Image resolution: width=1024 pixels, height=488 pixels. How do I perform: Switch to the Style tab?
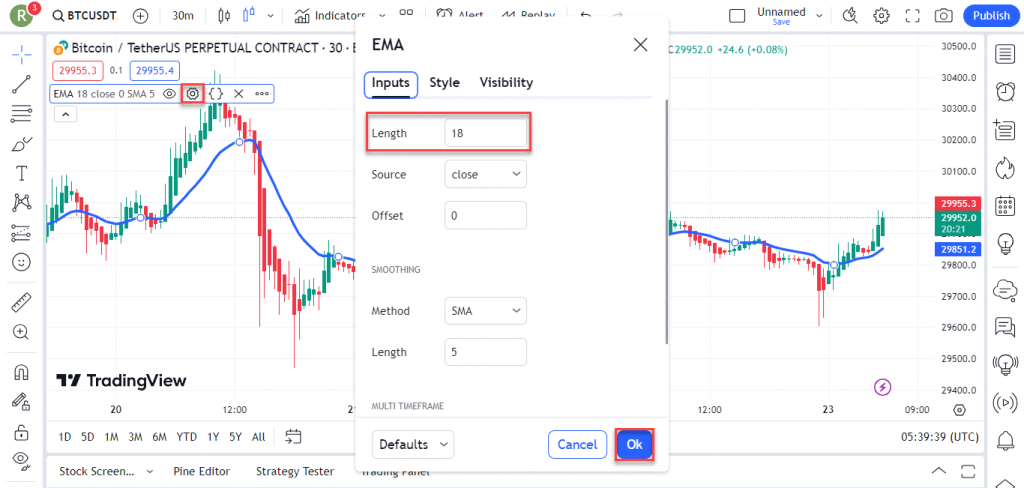(x=444, y=82)
